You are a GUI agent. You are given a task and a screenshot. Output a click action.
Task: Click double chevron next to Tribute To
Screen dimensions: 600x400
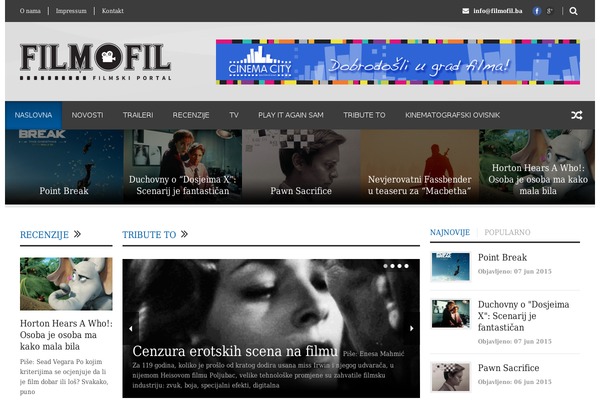pyautogui.click(x=184, y=234)
